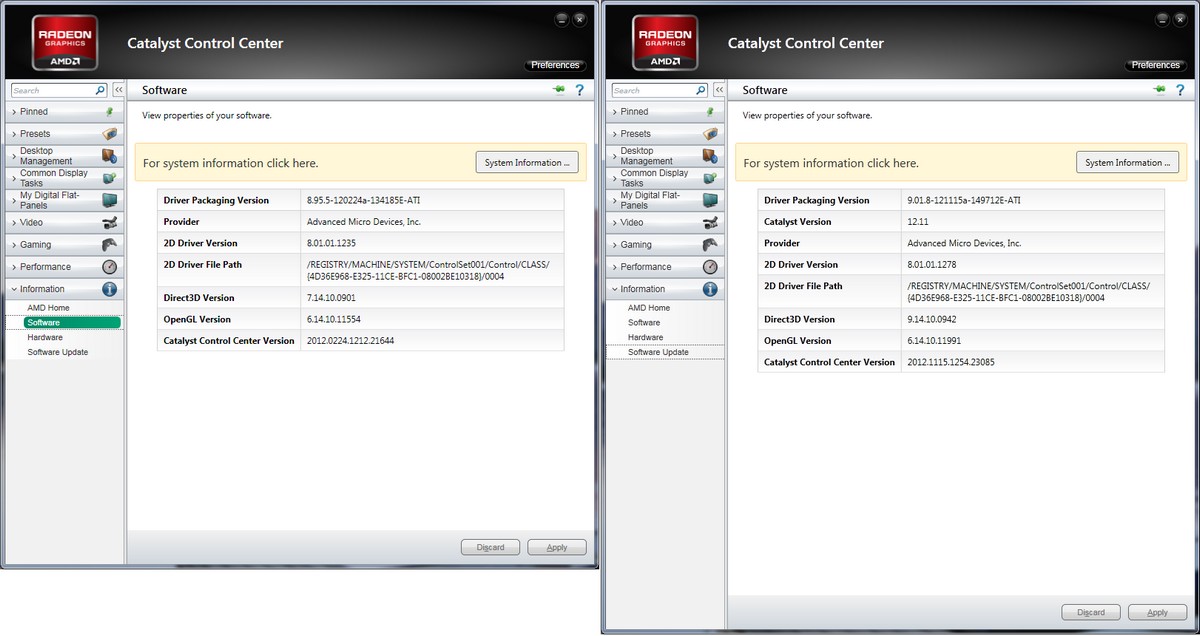Open Preferences menu in right window
This screenshot has width=1200, height=636.
(x=1156, y=65)
